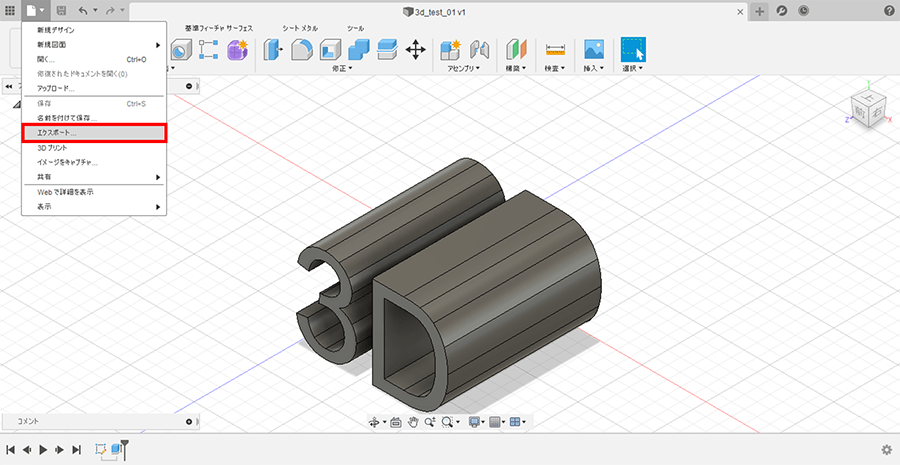Activate the Select tool icon
The height and width of the screenshot is (465, 900).
click(633, 49)
